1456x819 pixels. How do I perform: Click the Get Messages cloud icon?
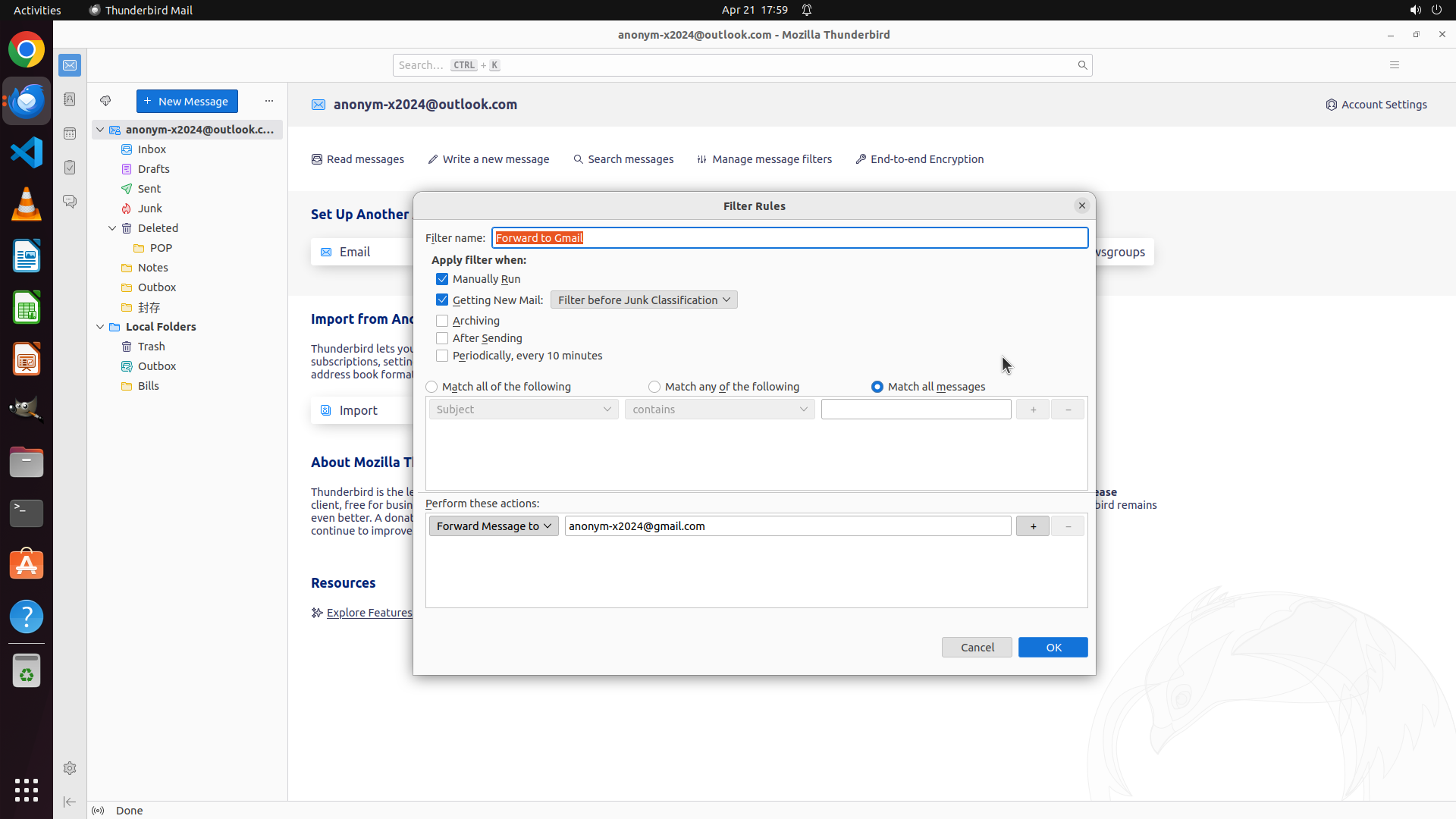pyautogui.click(x=105, y=101)
